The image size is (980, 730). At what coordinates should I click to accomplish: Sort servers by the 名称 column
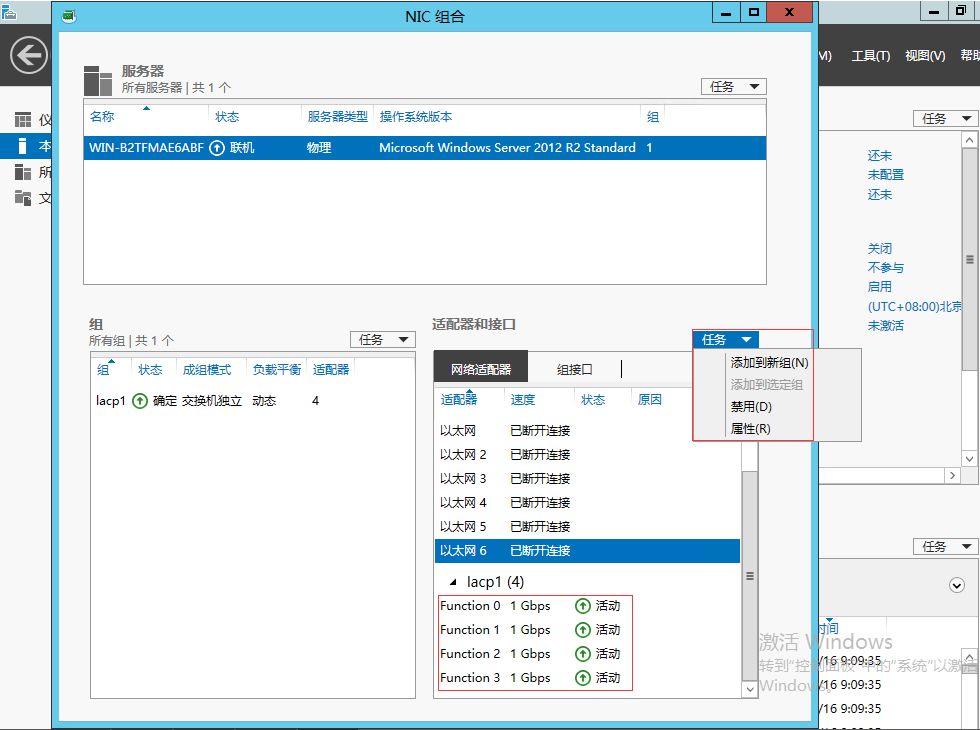click(102, 117)
